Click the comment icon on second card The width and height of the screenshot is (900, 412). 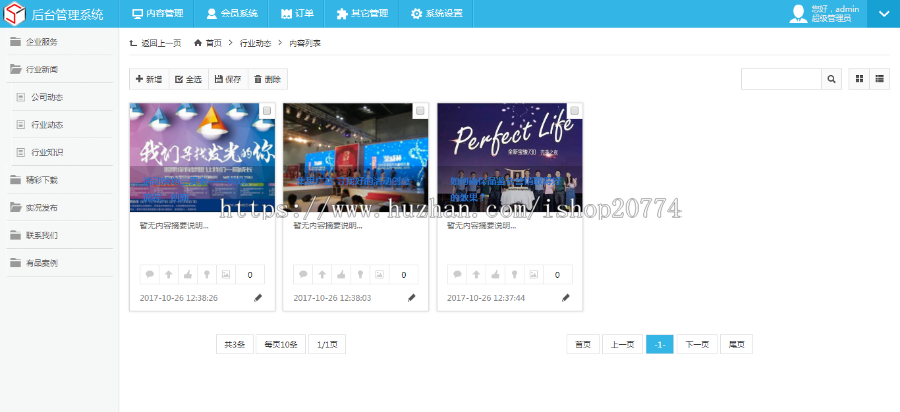302,274
